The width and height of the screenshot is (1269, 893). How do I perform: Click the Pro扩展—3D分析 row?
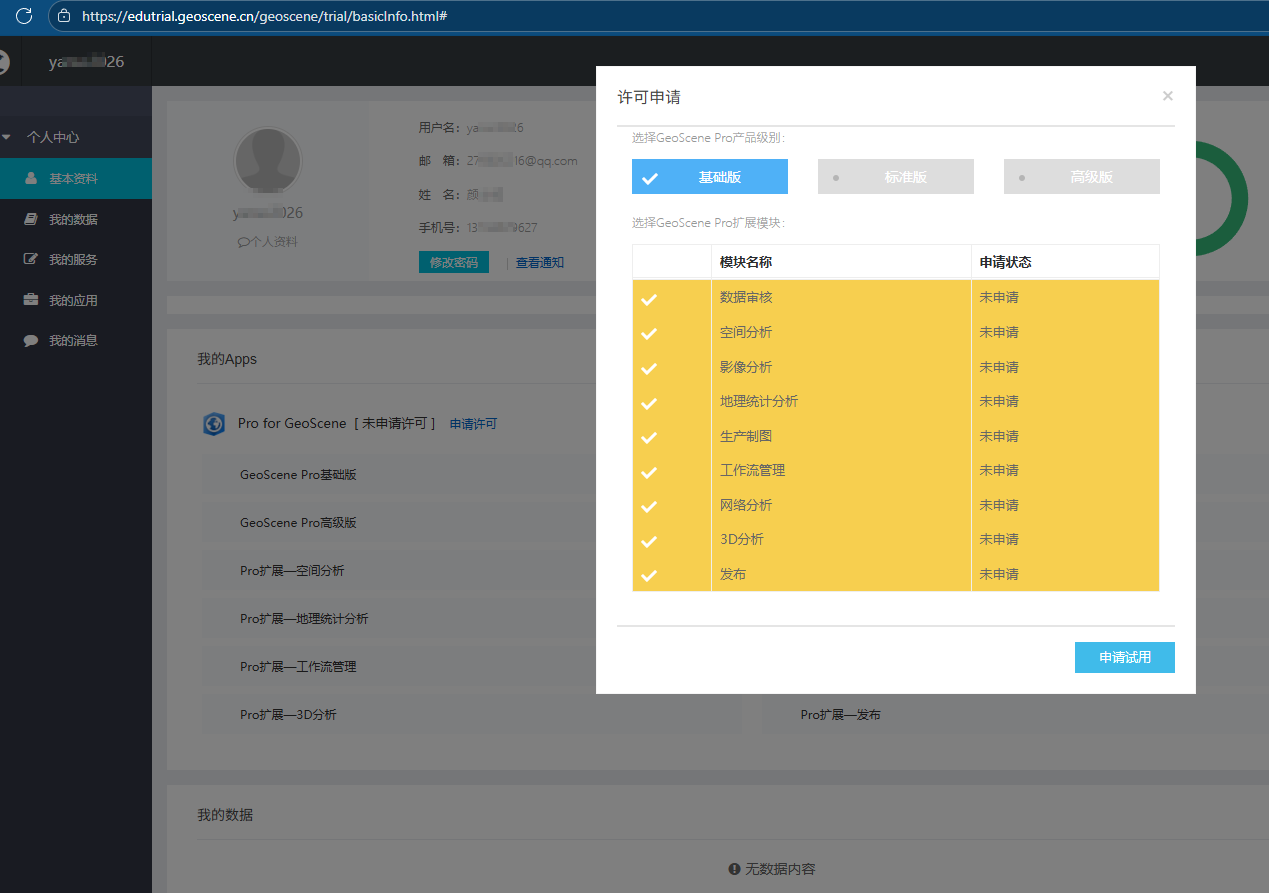pyautogui.click(x=471, y=715)
